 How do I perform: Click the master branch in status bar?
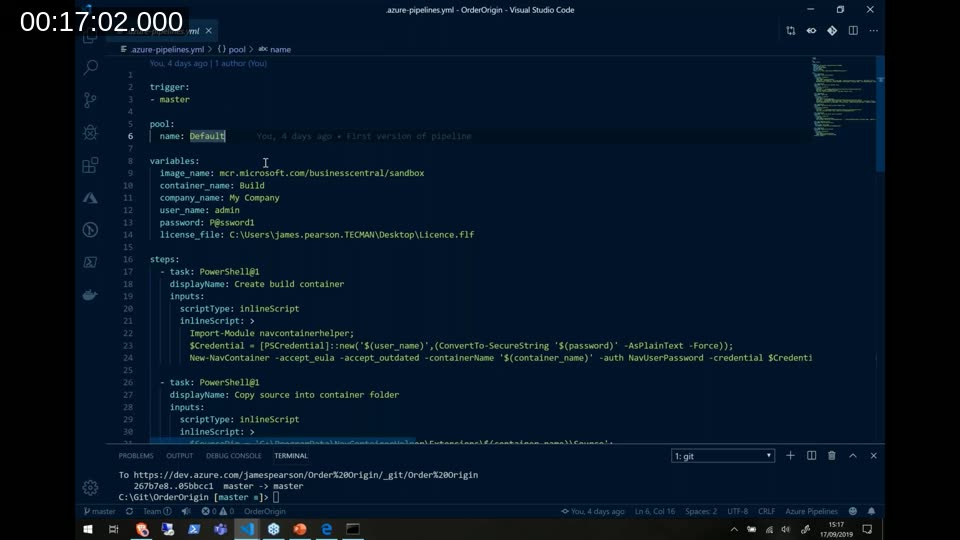coord(99,511)
